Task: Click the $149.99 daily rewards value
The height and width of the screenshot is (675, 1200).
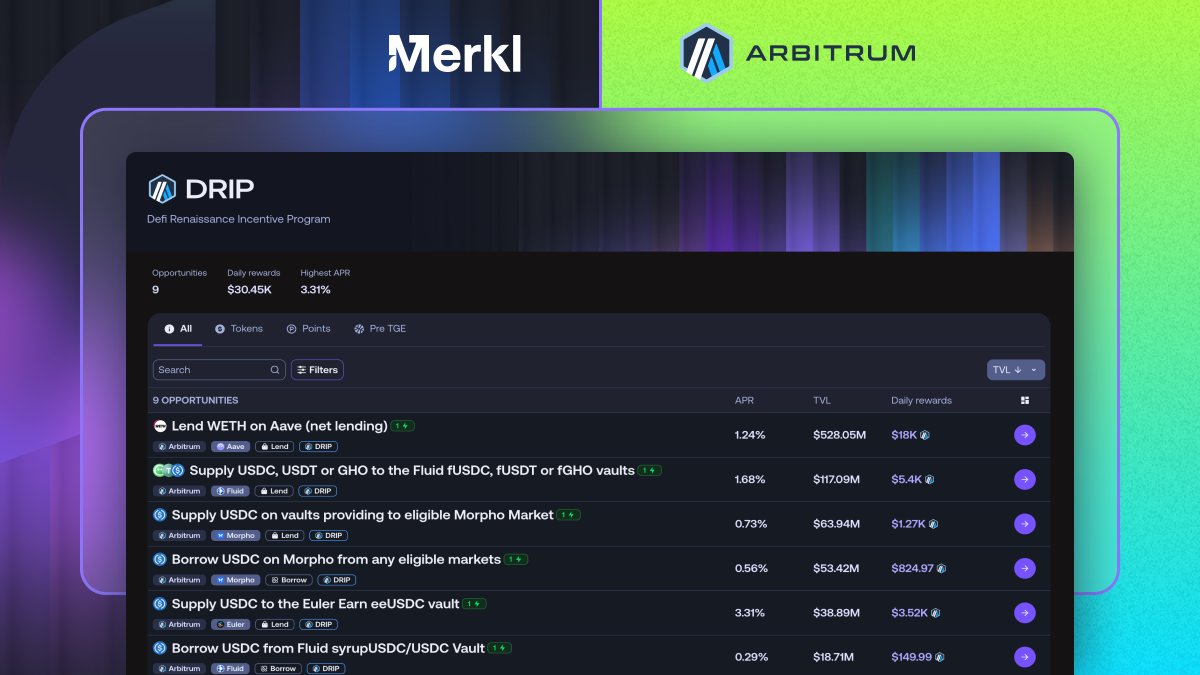Action: click(x=911, y=657)
